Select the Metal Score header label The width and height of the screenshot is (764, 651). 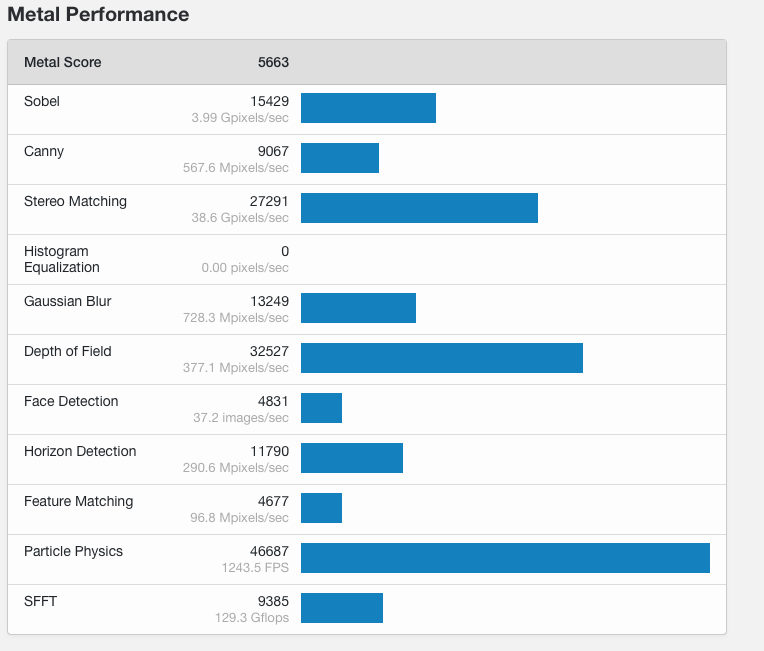tap(62, 62)
